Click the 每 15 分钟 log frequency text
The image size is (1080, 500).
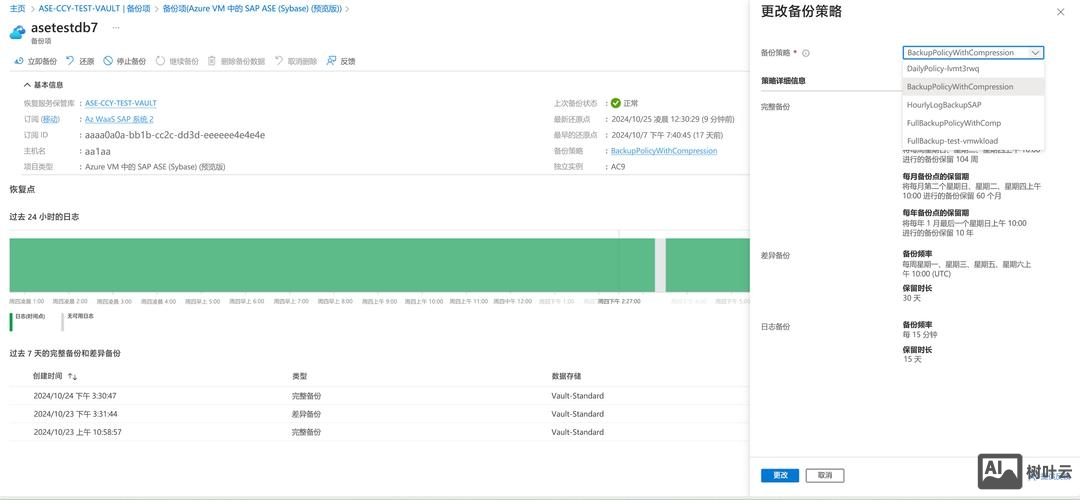(920, 335)
